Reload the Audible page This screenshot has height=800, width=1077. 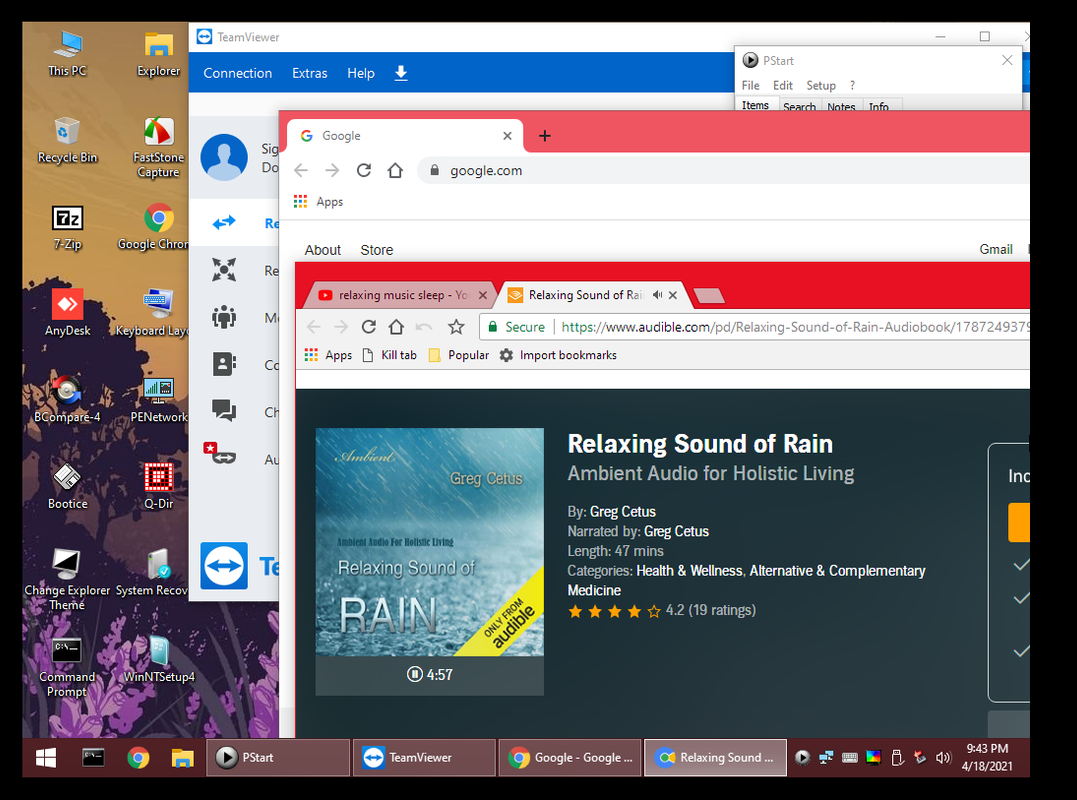[x=369, y=327]
